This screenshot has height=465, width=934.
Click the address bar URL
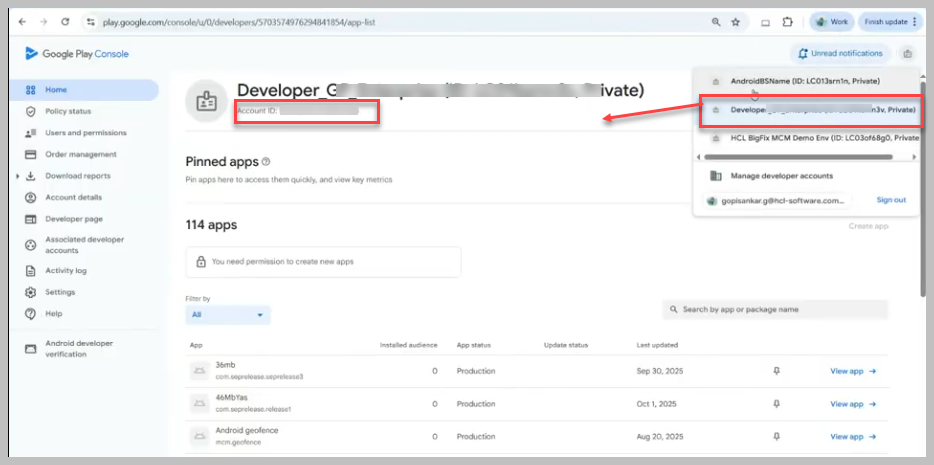238,22
